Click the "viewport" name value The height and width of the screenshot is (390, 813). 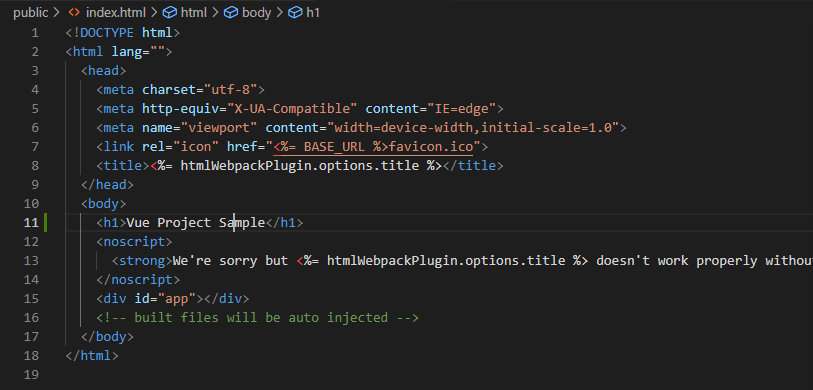tap(219, 128)
